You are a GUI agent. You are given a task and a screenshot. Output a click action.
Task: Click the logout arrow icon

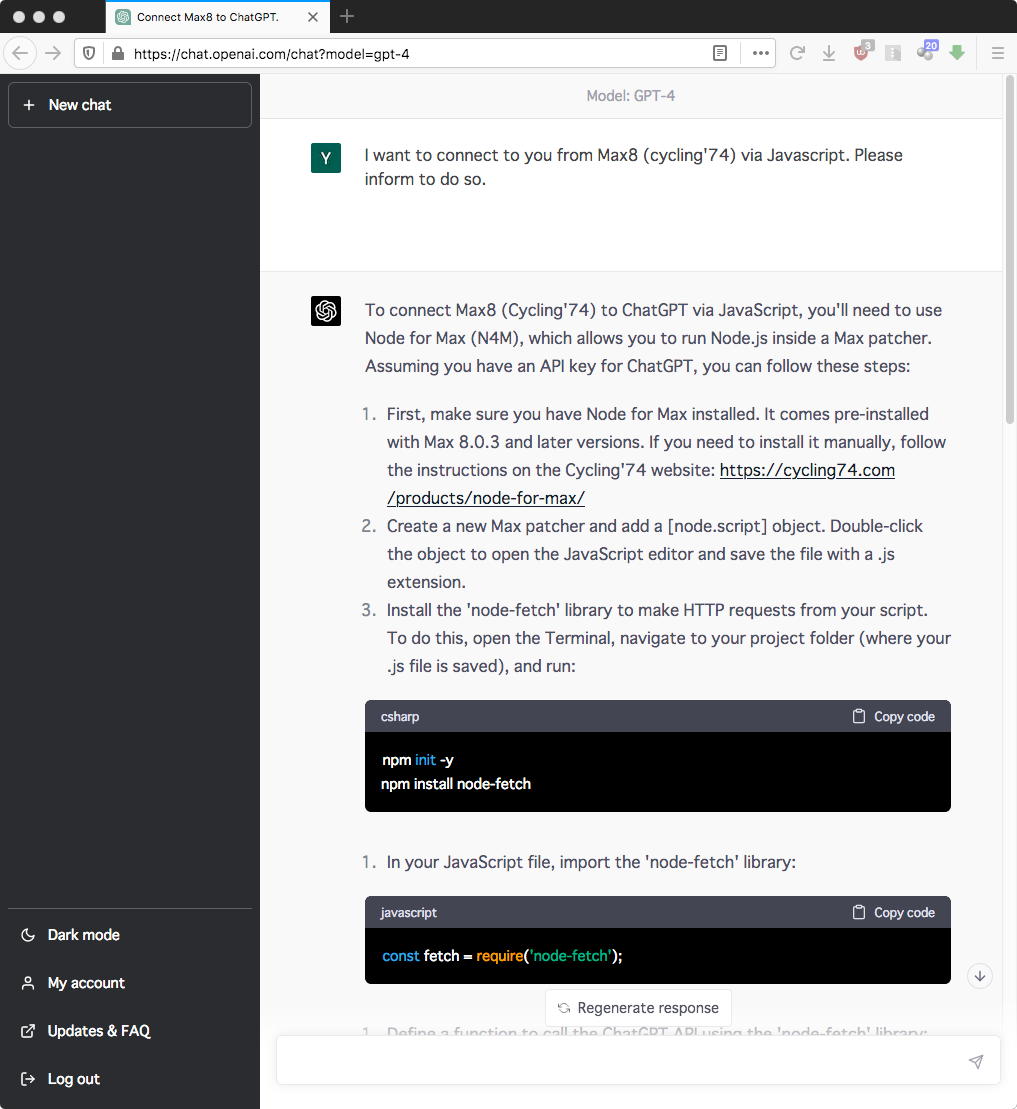coord(28,1079)
